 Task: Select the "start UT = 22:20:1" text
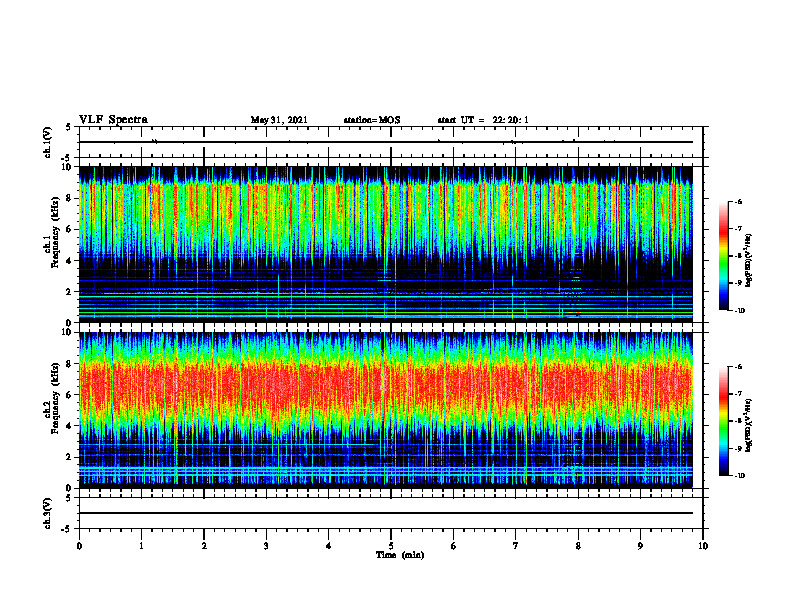pyautogui.click(x=483, y=120)
